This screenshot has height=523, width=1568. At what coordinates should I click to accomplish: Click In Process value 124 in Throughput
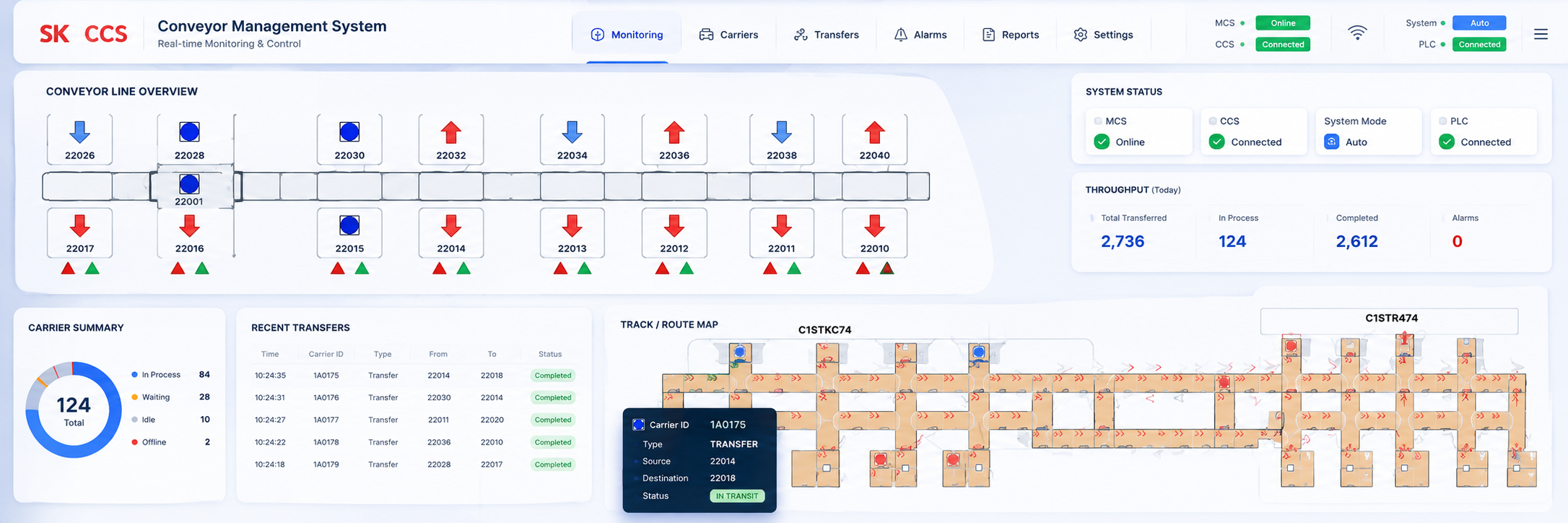point(1232,241)
